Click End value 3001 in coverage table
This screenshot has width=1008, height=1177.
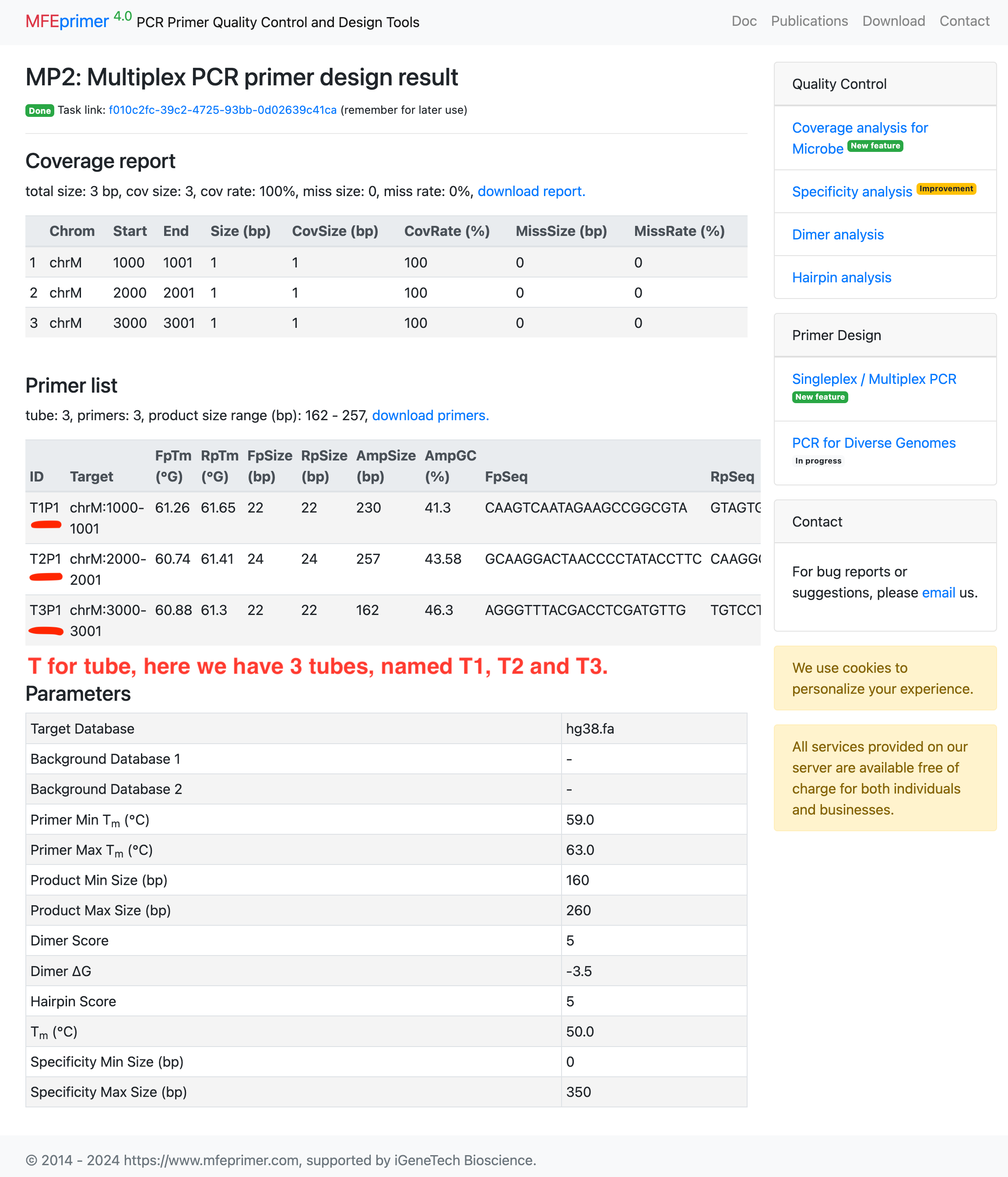click(x=179, y=323)
